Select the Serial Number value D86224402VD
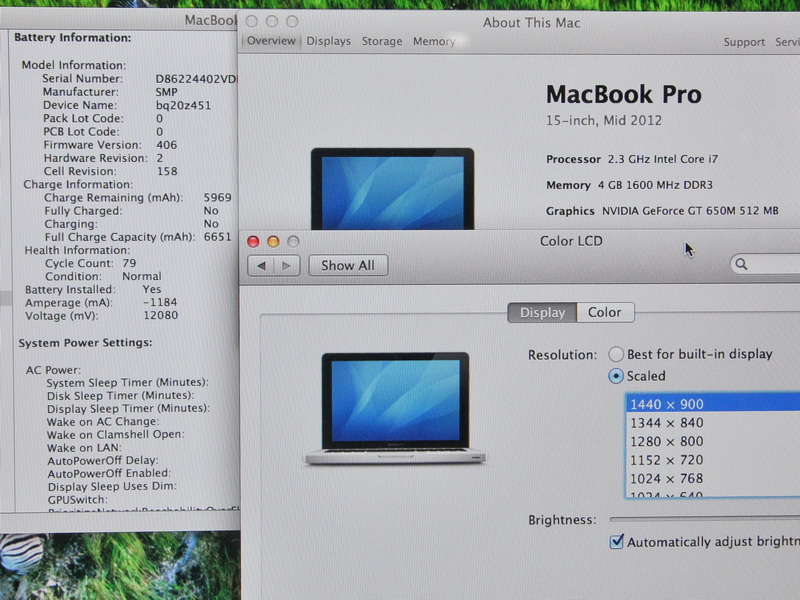Viewport: 800px width, 600px height. click(196, 79)
